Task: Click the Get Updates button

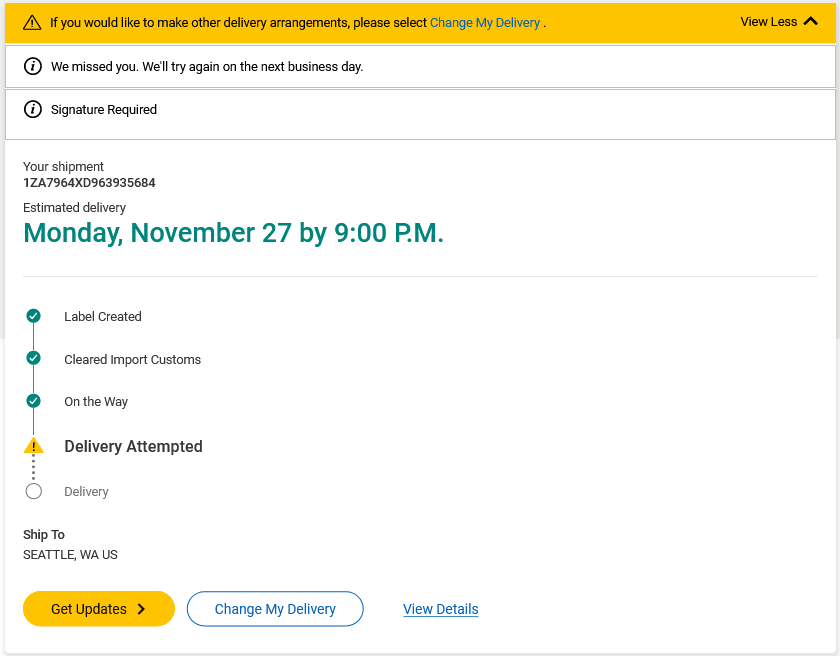Action: [99, 609]
